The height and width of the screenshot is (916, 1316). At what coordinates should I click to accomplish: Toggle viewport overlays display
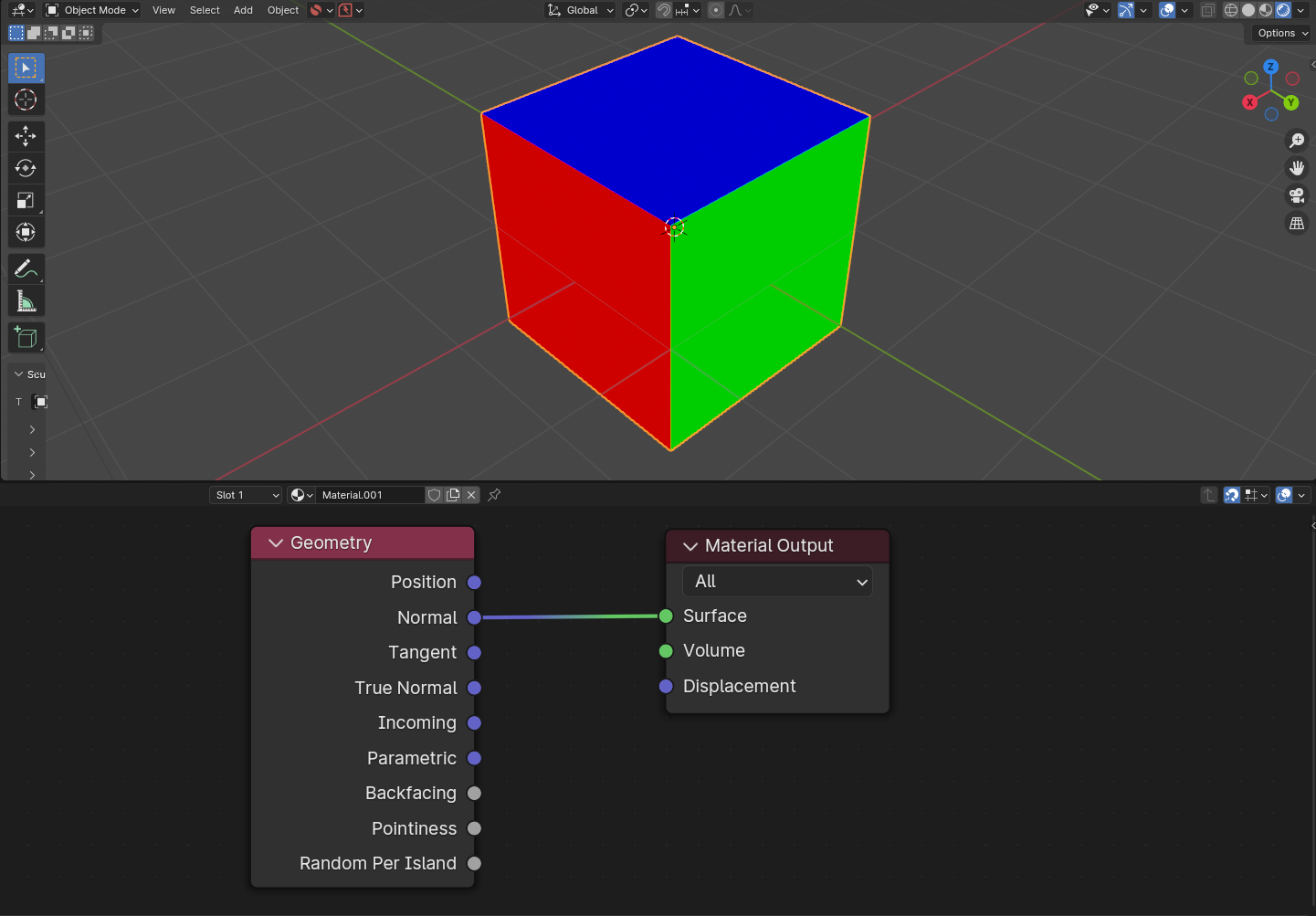point(1167,10)
